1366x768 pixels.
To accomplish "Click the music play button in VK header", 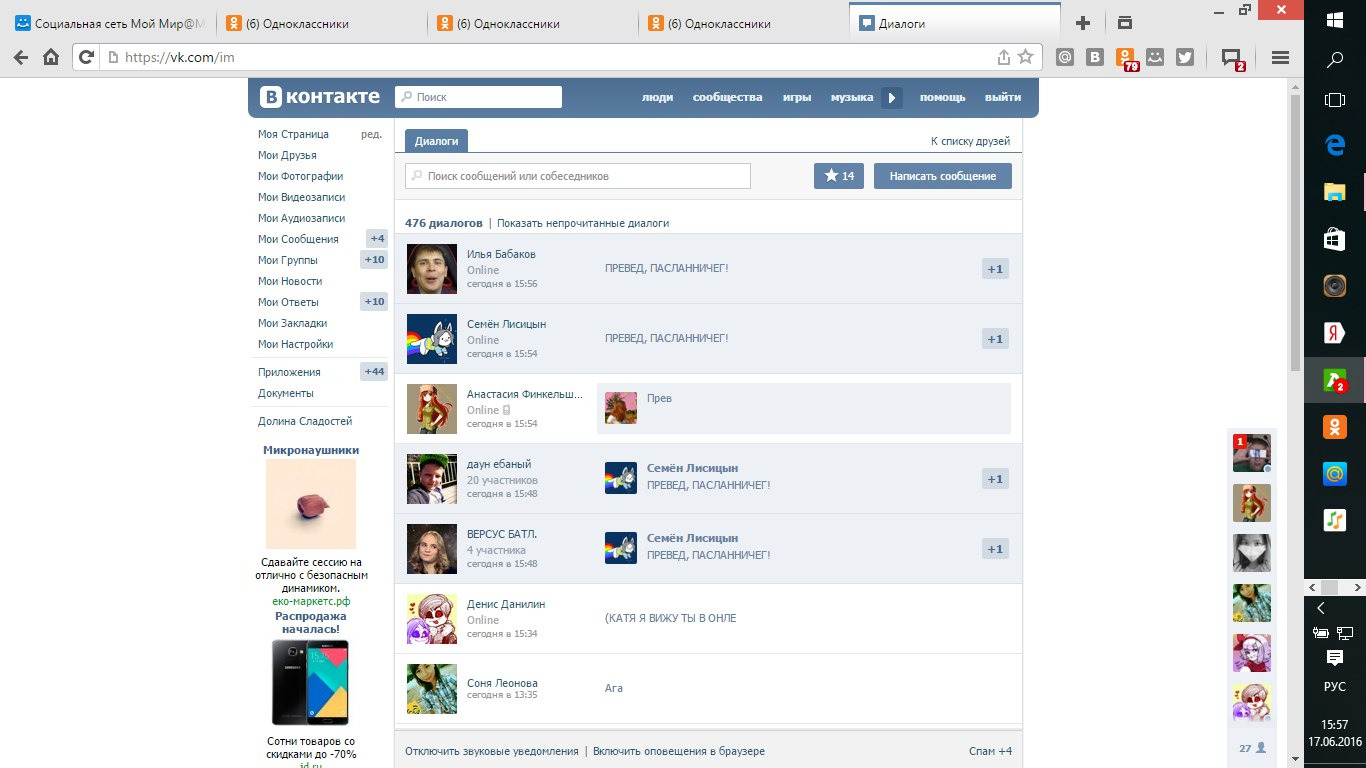I will pyautogui.click(x=892, y=98).
